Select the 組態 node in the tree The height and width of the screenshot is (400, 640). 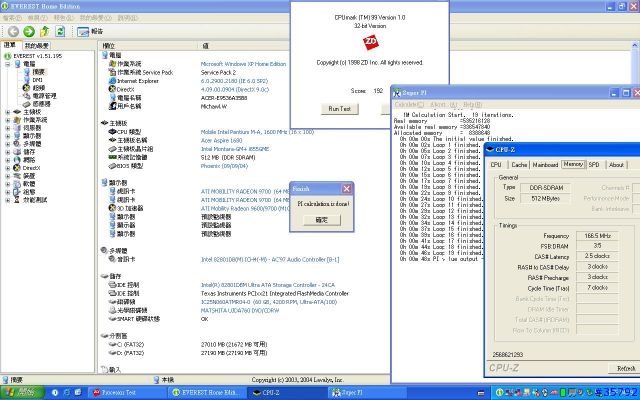pyautogui.click(x=29, y=192)
